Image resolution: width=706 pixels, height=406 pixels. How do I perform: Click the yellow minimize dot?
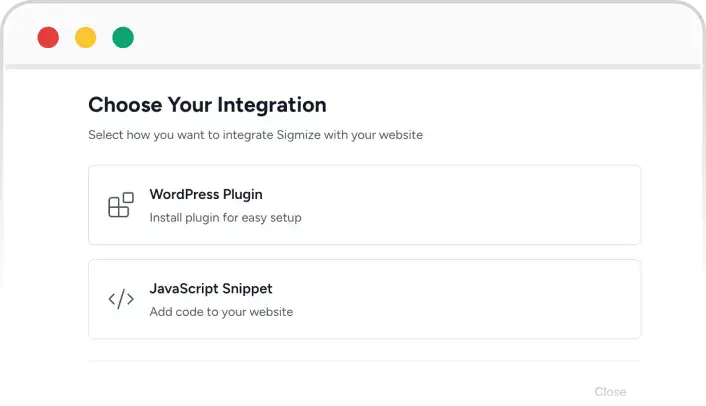point(86,37)
